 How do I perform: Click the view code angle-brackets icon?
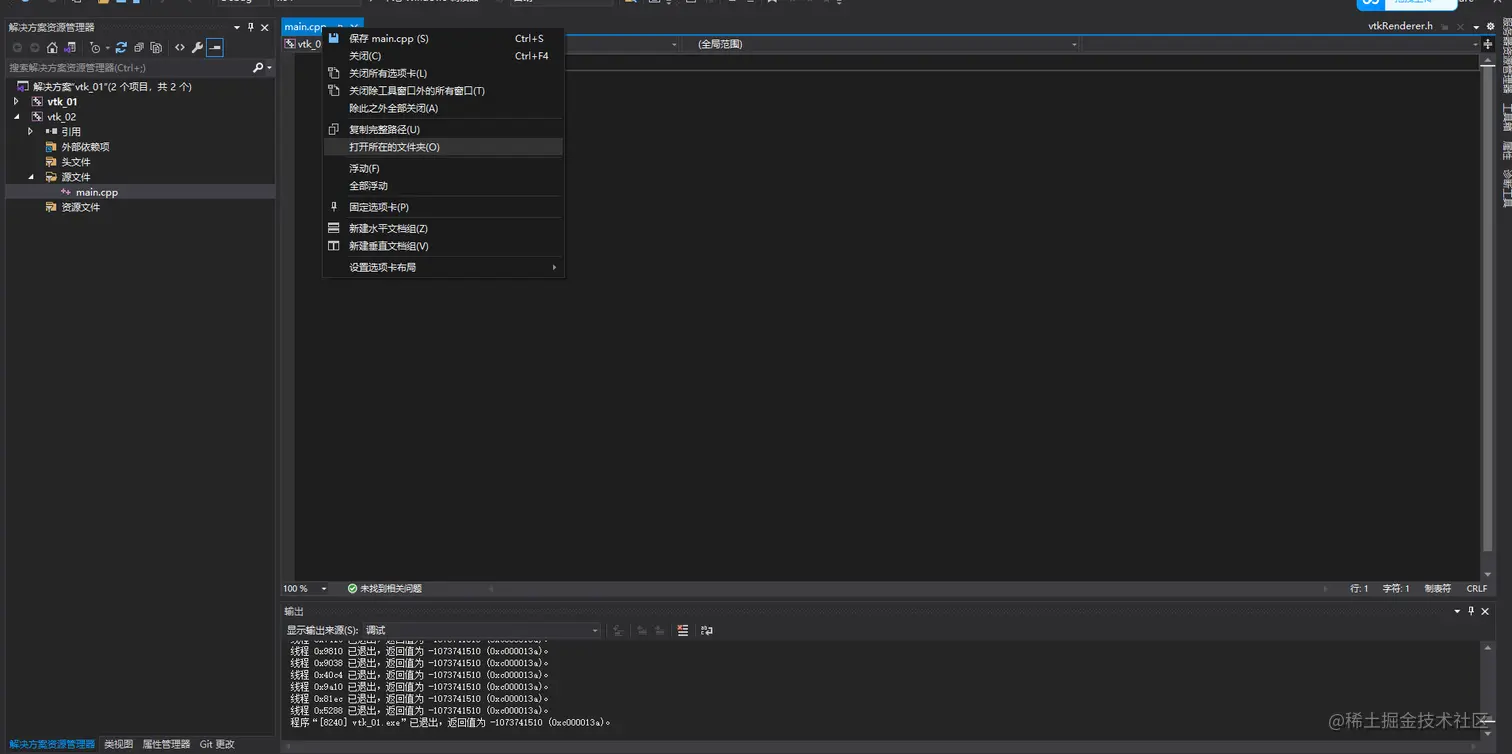click(180, 47)
